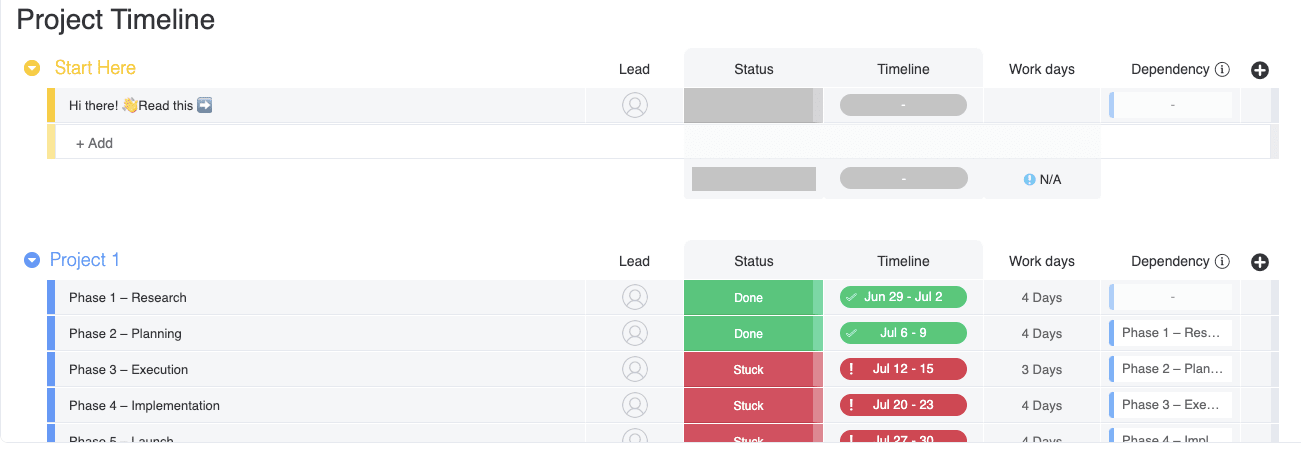Add column to Project 1 group

point(1260,262)
